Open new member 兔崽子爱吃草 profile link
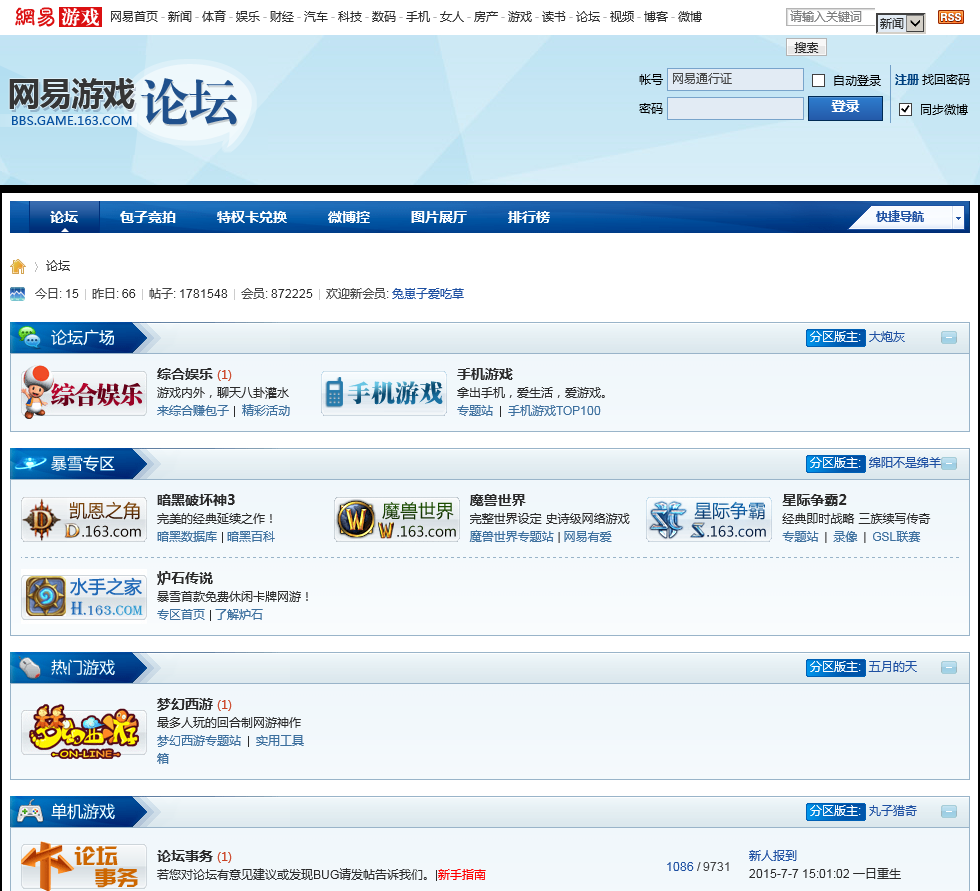 (428, 294)
